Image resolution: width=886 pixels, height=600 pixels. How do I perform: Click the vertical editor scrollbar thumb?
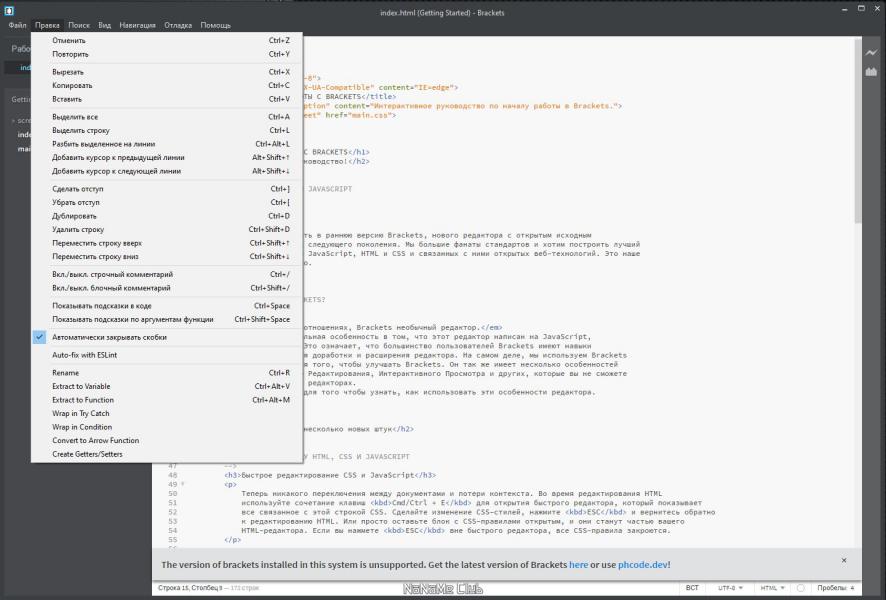(x=858, y=131)
